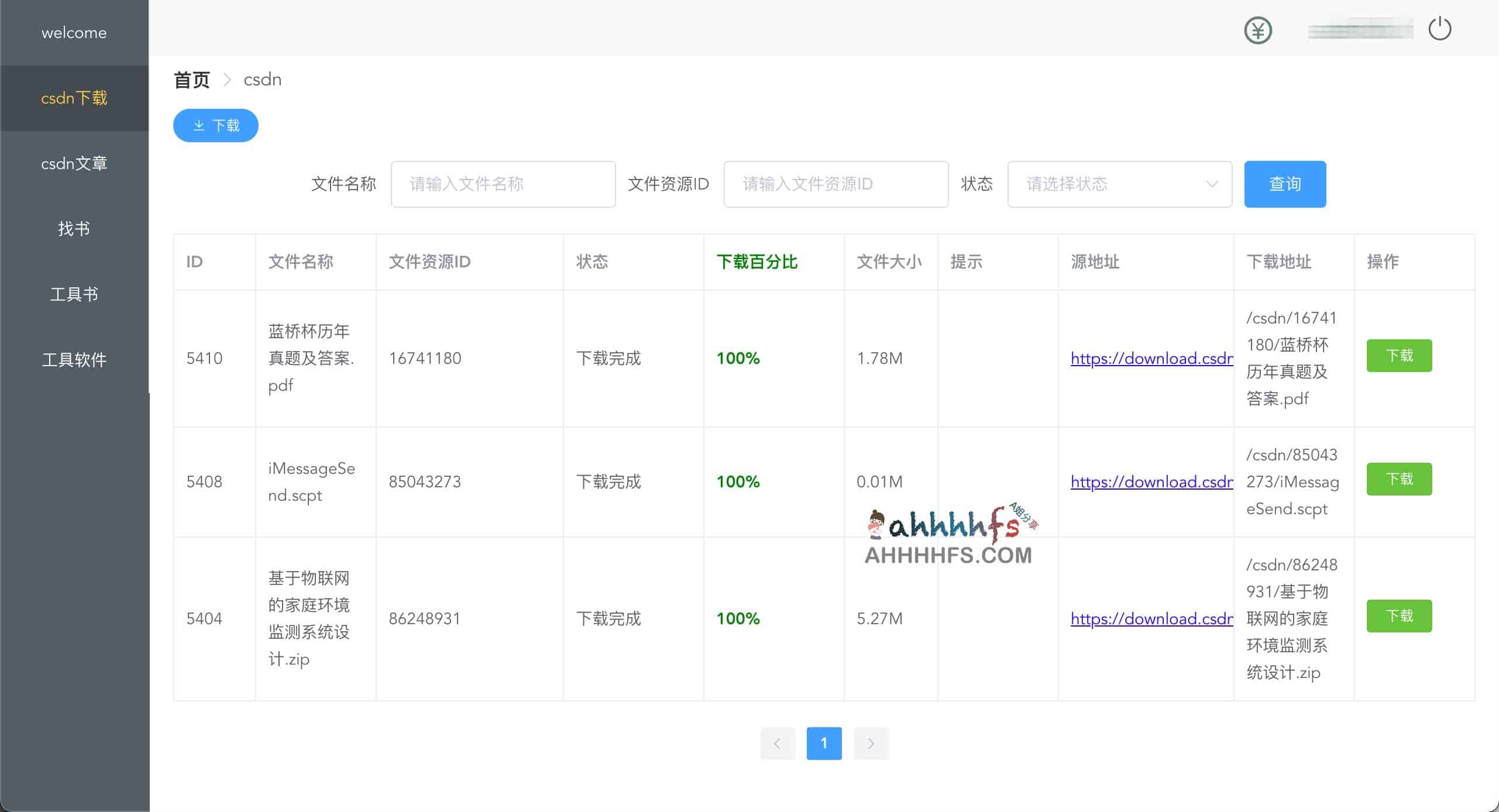Open the 请选择状态 status dropdown
This screenshot has width=1499, height=812.
point(1112,184)
